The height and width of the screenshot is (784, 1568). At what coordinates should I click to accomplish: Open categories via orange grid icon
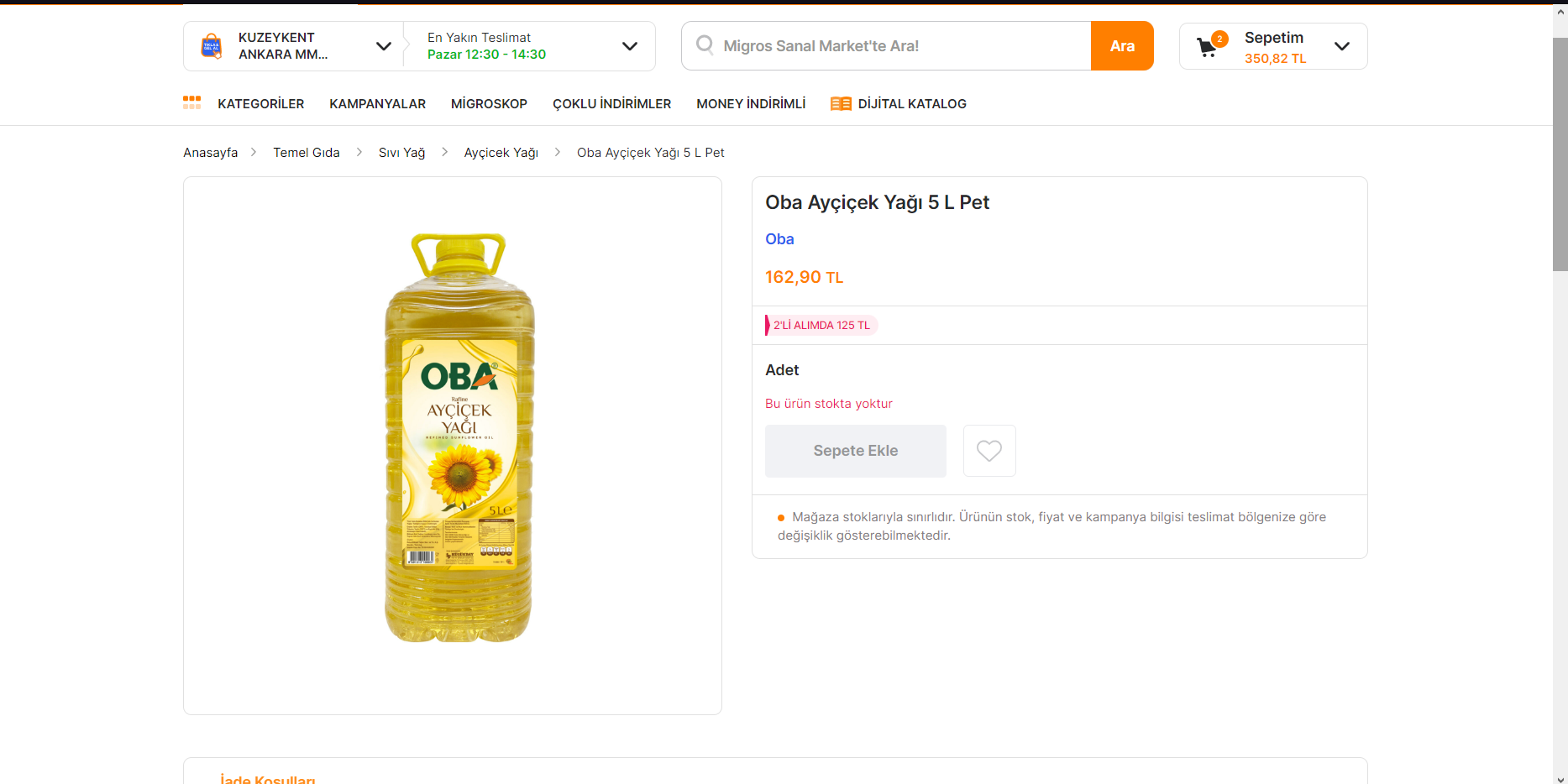point(192,102)
